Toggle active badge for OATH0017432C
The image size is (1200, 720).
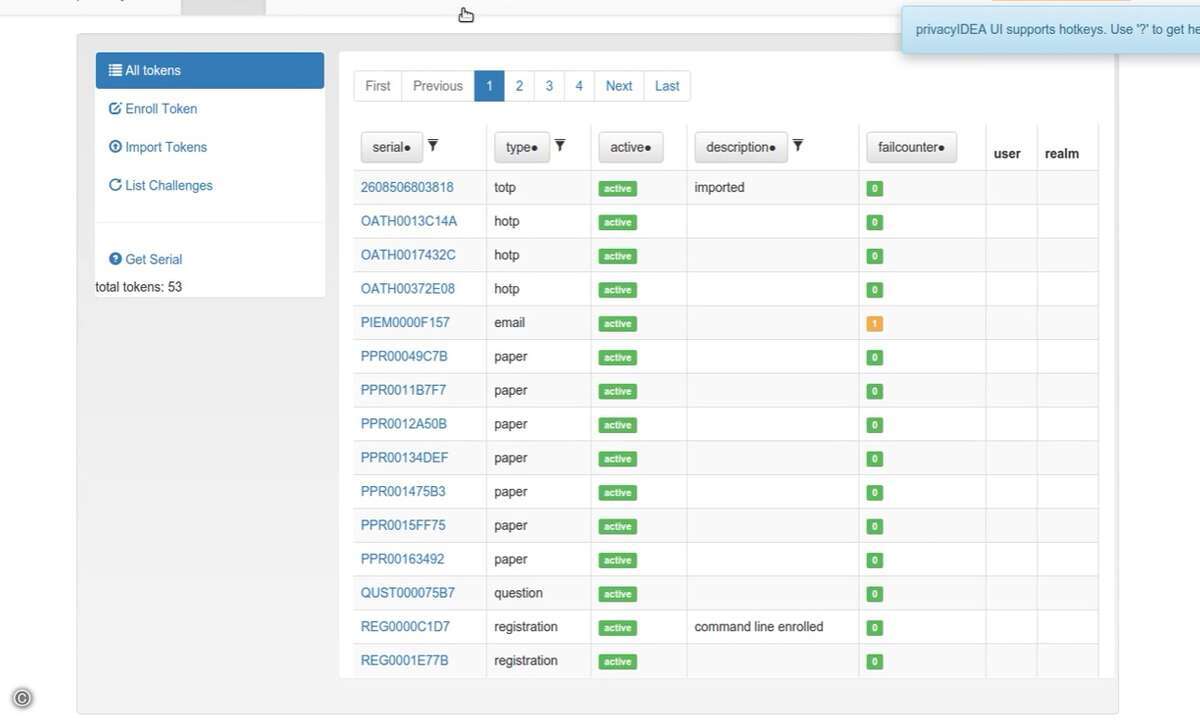point(617,256)
